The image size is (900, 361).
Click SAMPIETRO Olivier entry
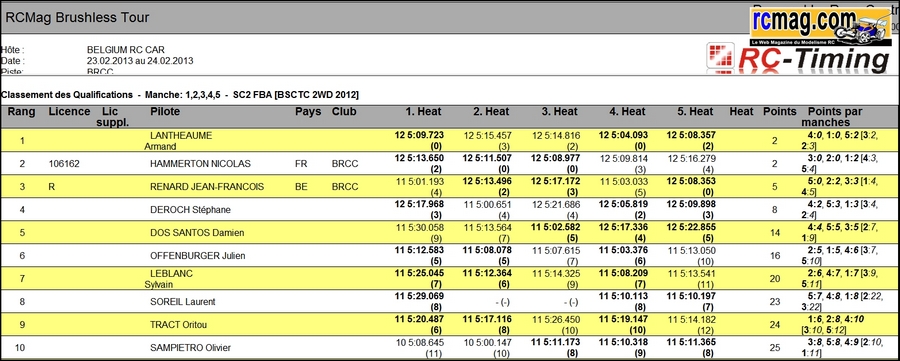[x=191, y=348]
